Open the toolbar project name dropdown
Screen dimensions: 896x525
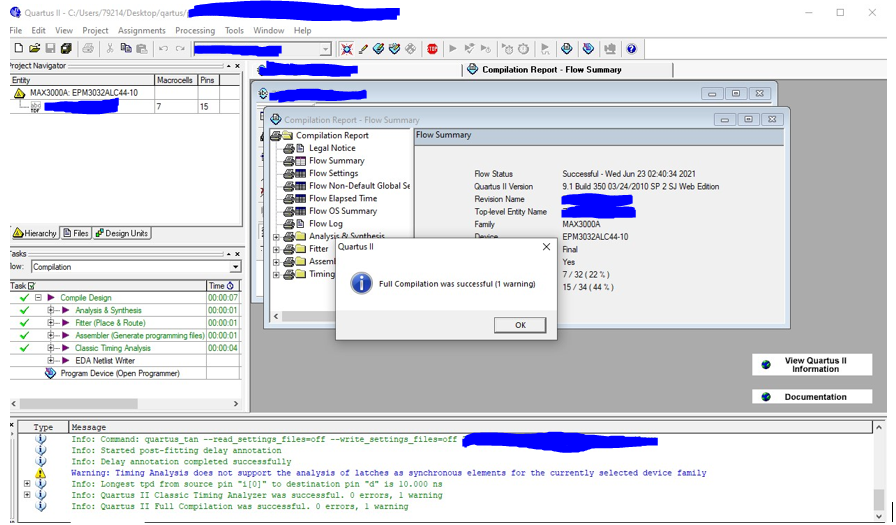point(325,49)
